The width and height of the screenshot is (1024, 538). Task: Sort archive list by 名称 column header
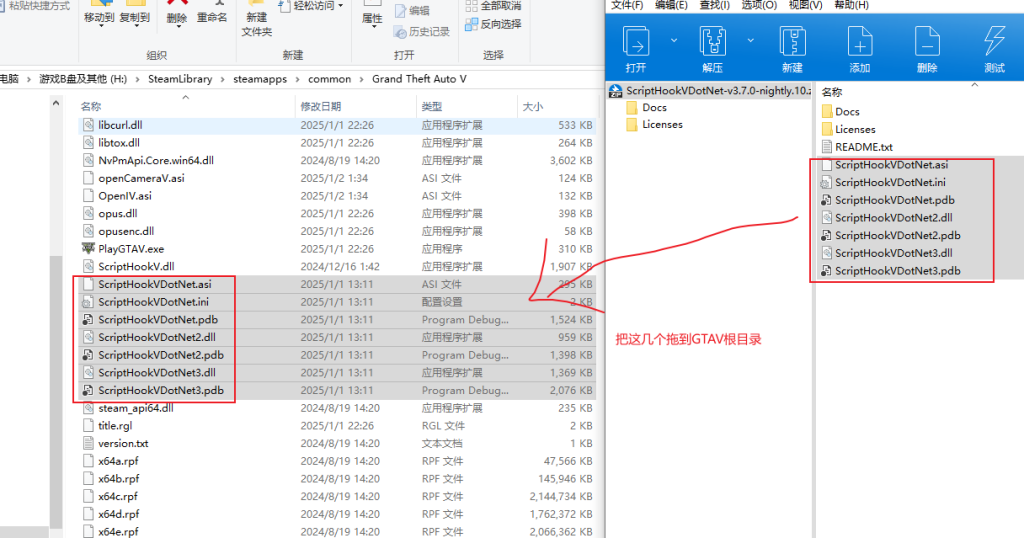click(x=832, y=93)
